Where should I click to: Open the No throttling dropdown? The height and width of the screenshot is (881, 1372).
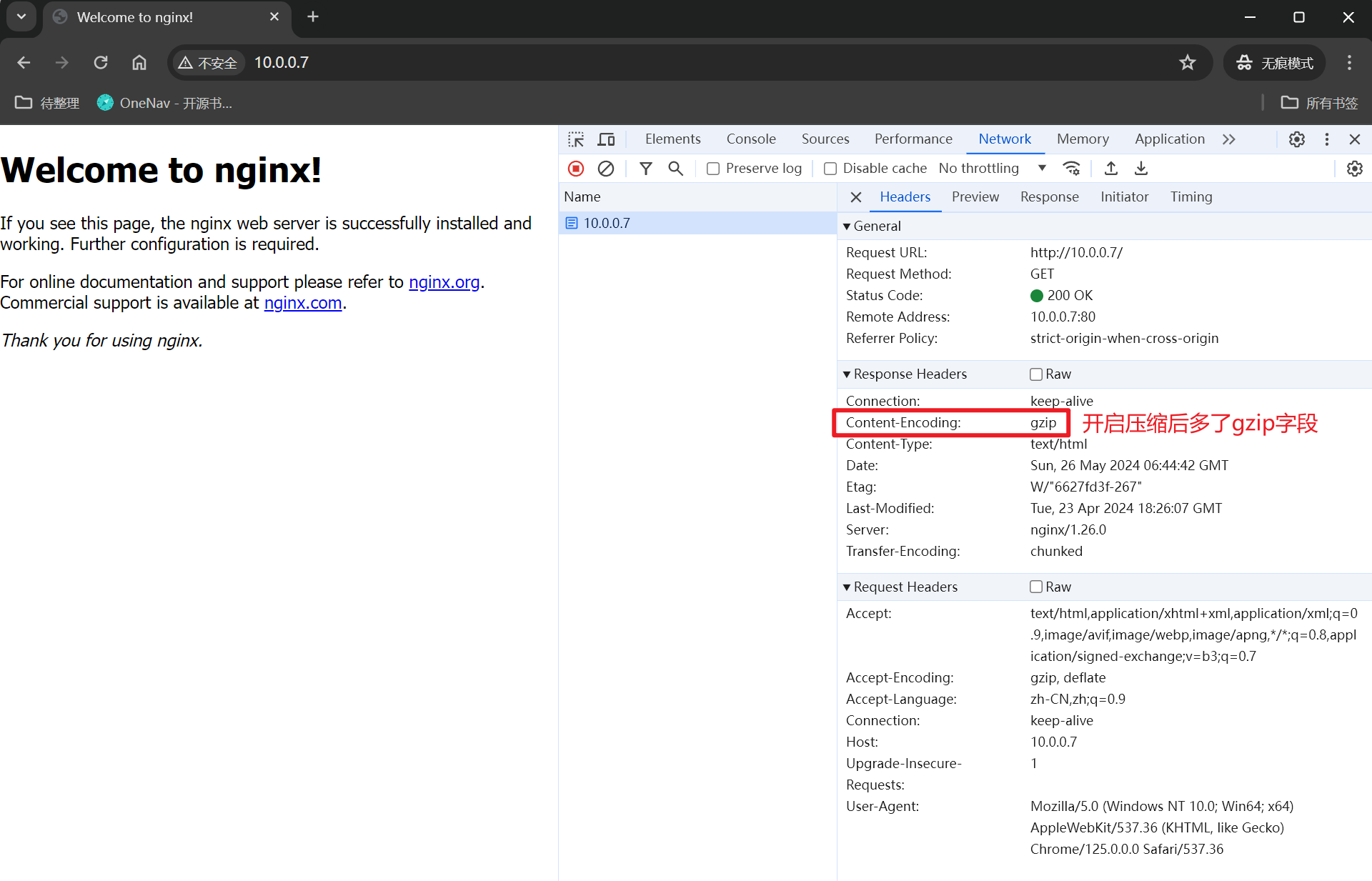[x=992, y=169]
